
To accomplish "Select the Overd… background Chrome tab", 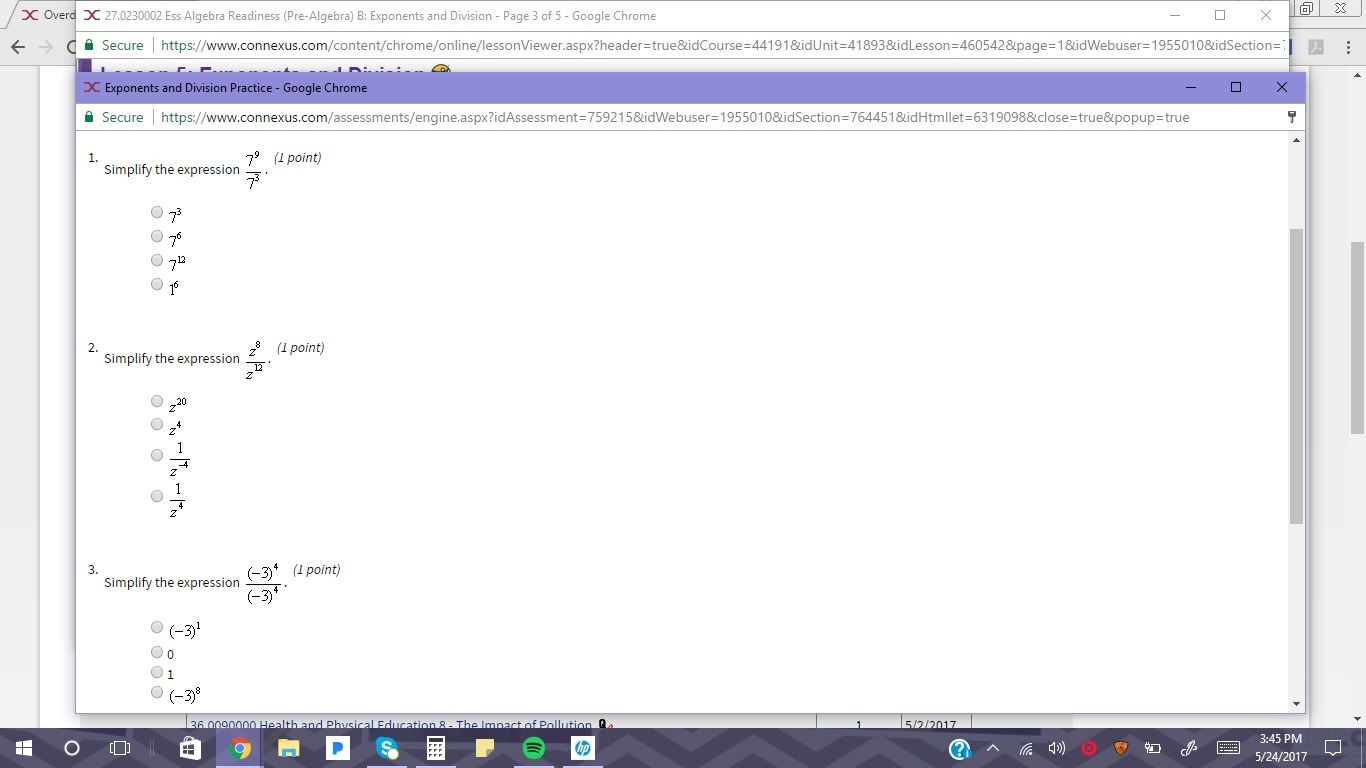I will click(x=47, y=15).
